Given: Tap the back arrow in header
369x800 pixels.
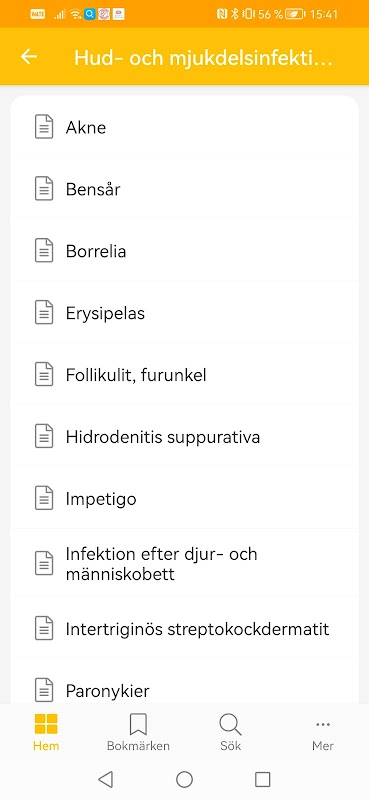Looking at the screenshot, I should [29, 57].
